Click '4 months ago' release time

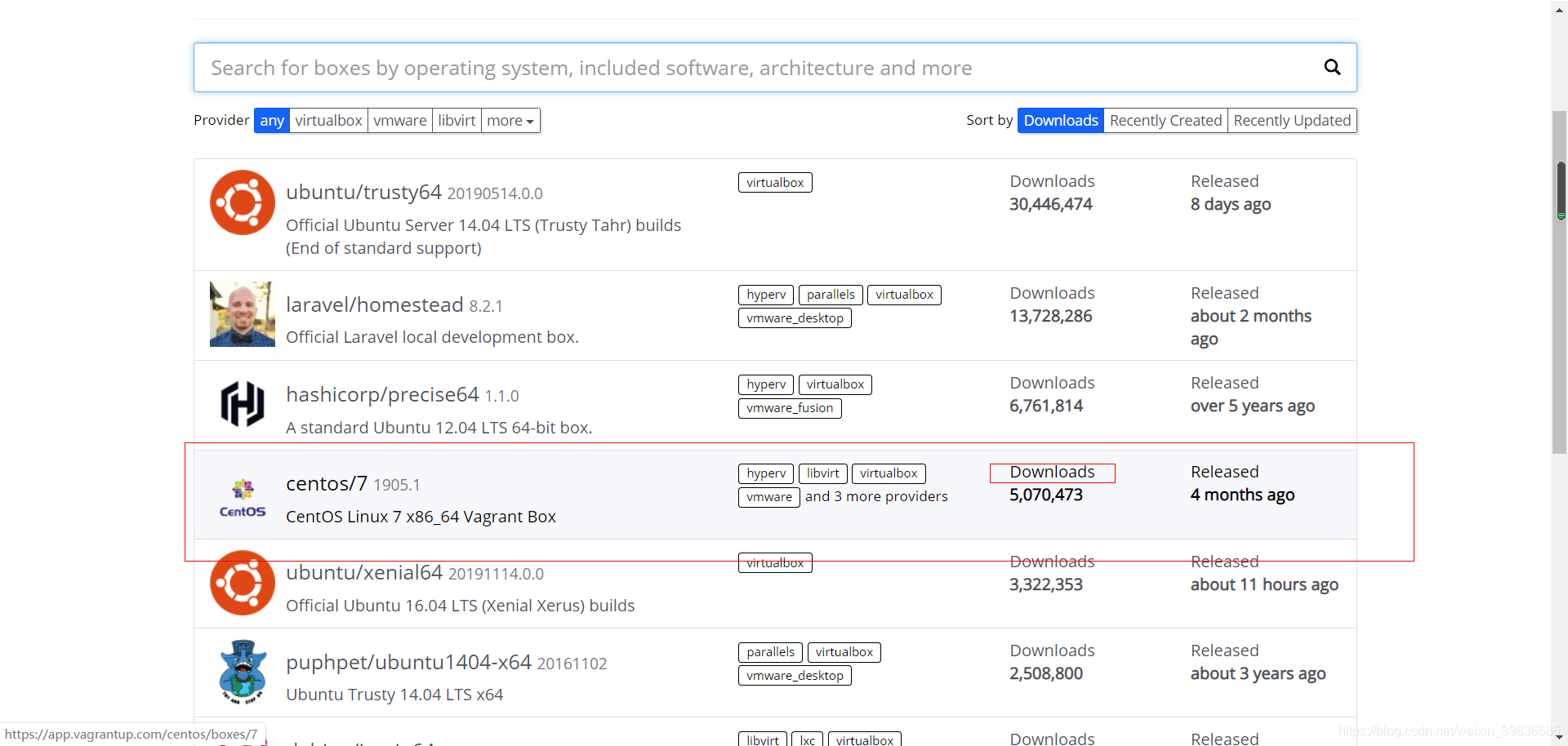pos(1243,495)
